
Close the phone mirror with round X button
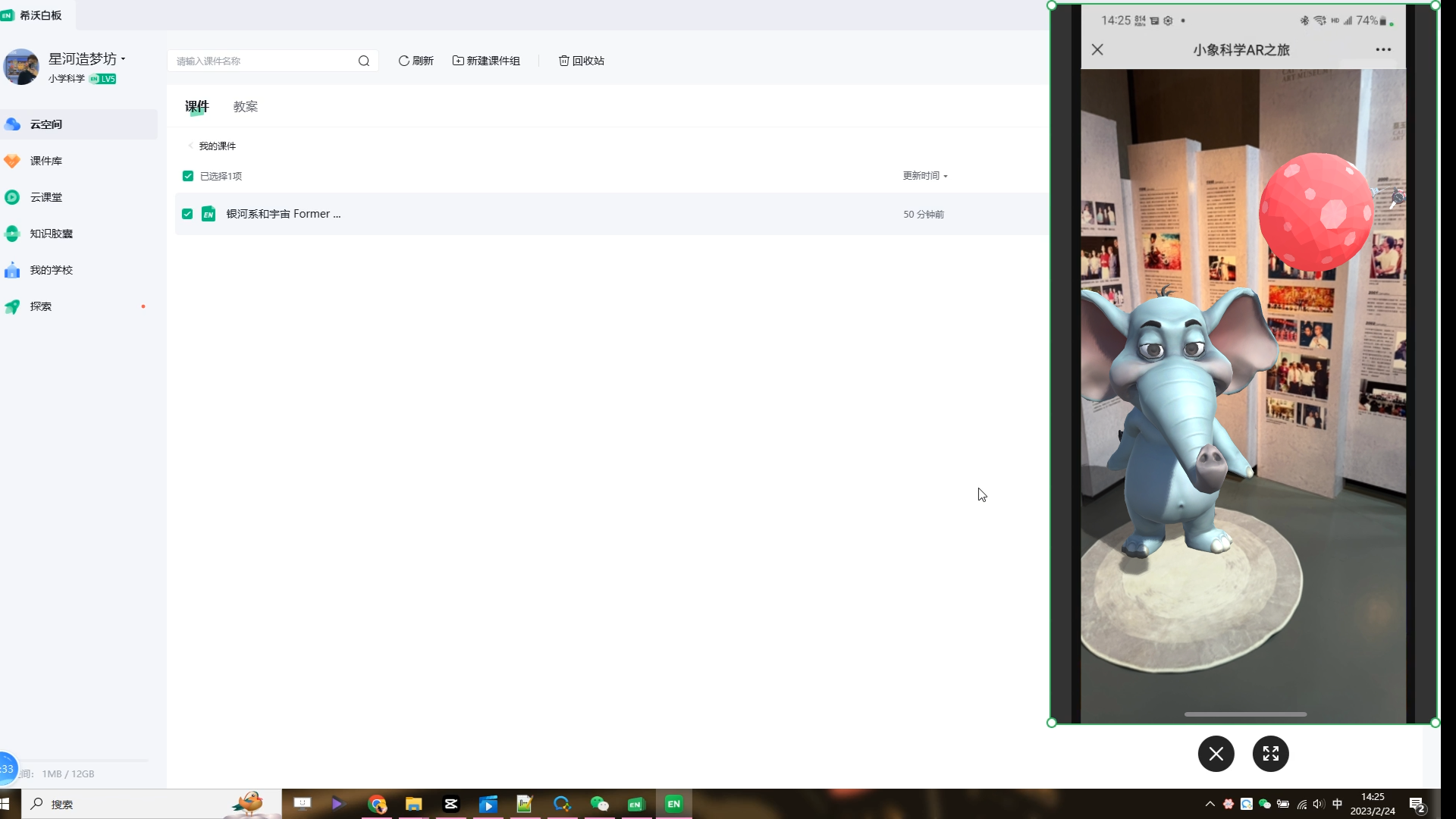1216,754
